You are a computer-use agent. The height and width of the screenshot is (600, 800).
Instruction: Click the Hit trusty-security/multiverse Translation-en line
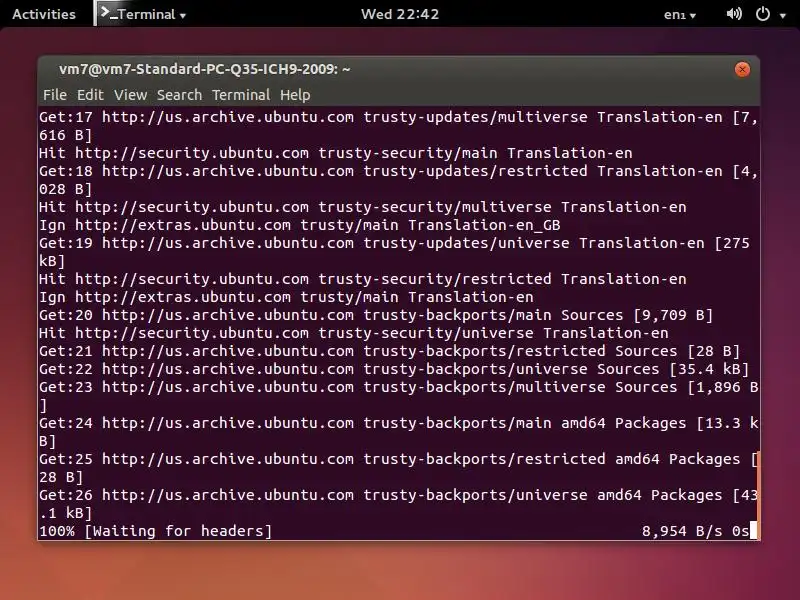(363, 207)
